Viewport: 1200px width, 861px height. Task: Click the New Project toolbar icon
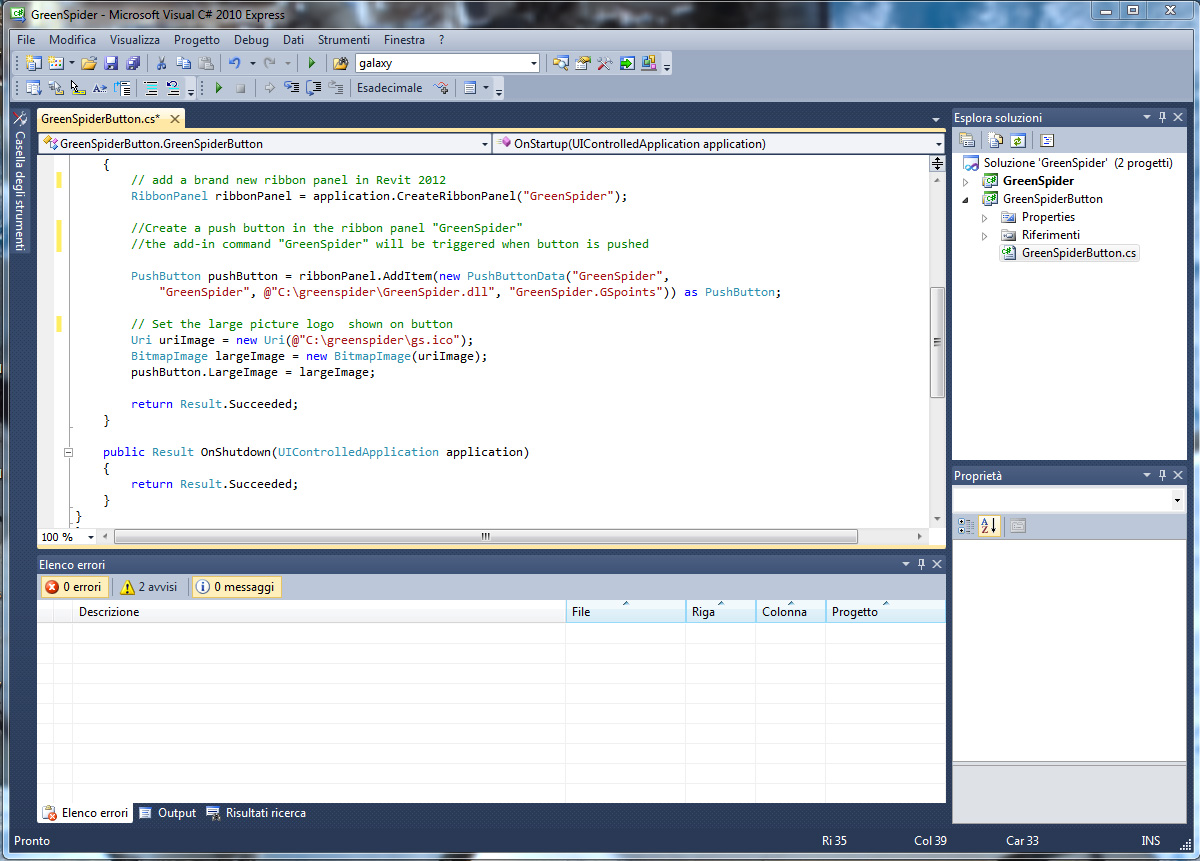coord(33,63)
